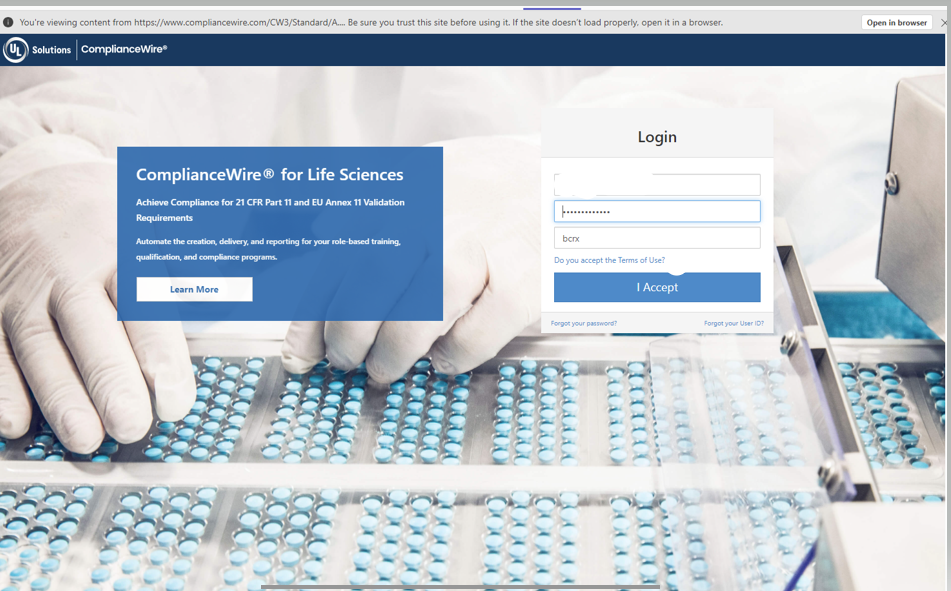Open the Terms of Use link
The image size is (951, 591).
609,260
